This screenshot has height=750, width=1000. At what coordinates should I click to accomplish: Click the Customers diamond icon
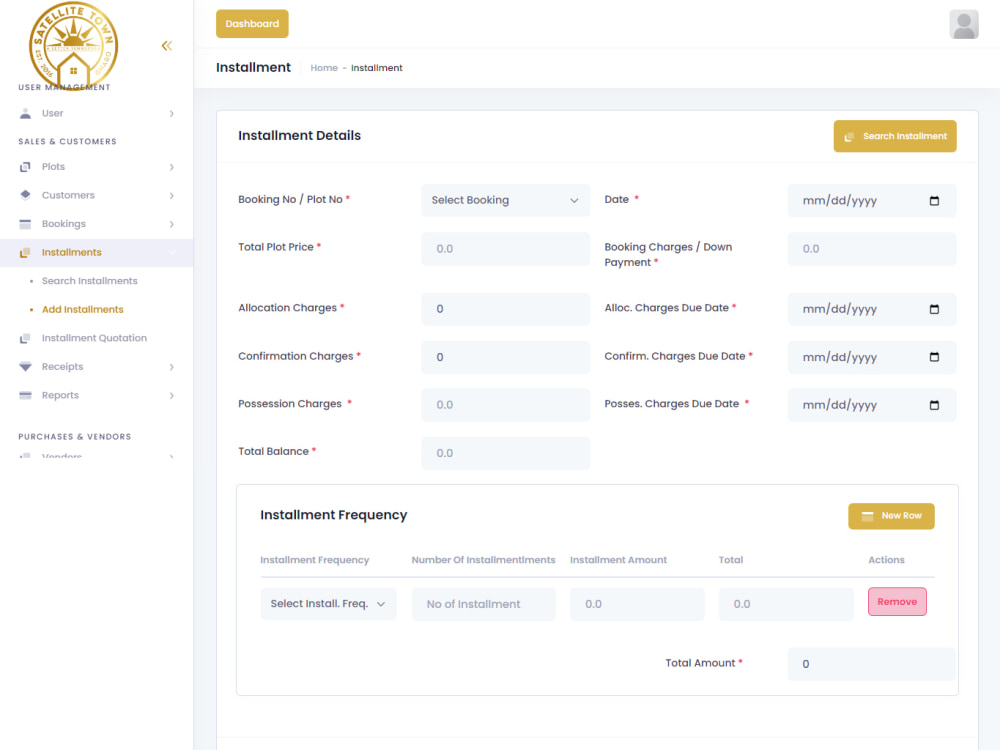click(x=25, y=195)
